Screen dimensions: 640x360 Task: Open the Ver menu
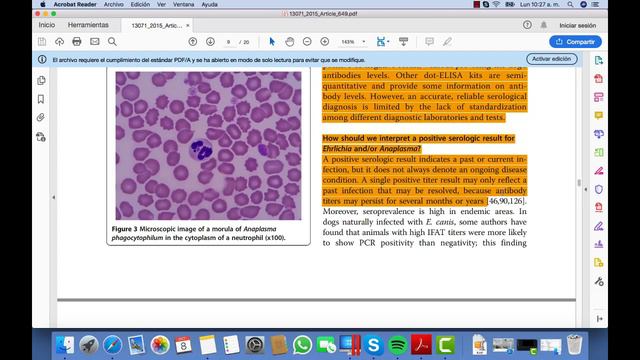coord(162,4)
